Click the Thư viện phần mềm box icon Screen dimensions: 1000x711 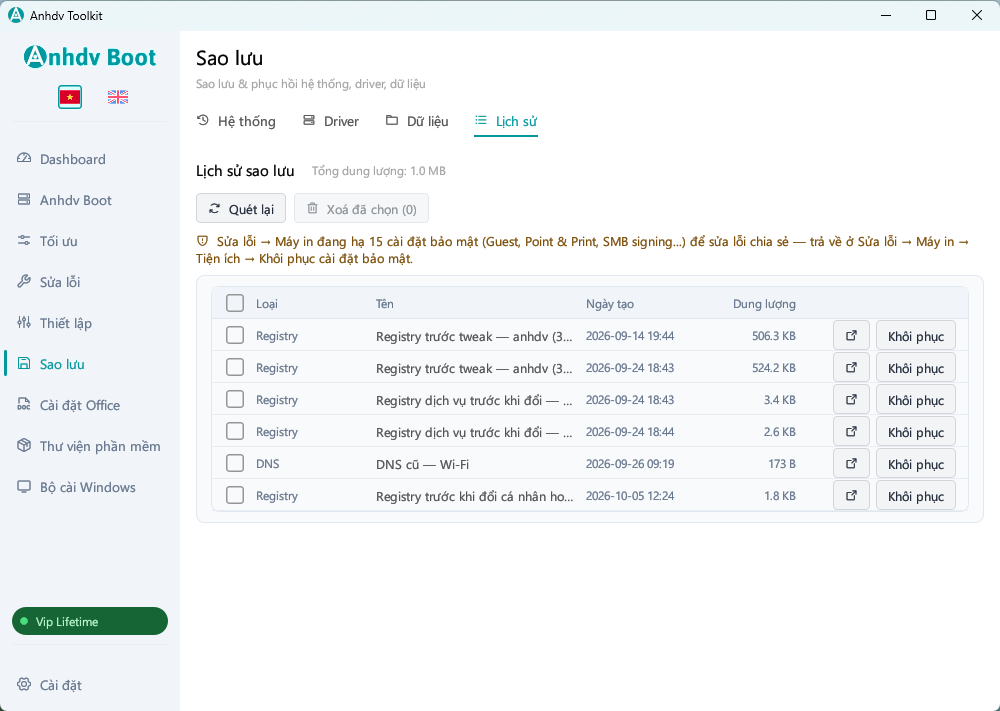[24, 445]
